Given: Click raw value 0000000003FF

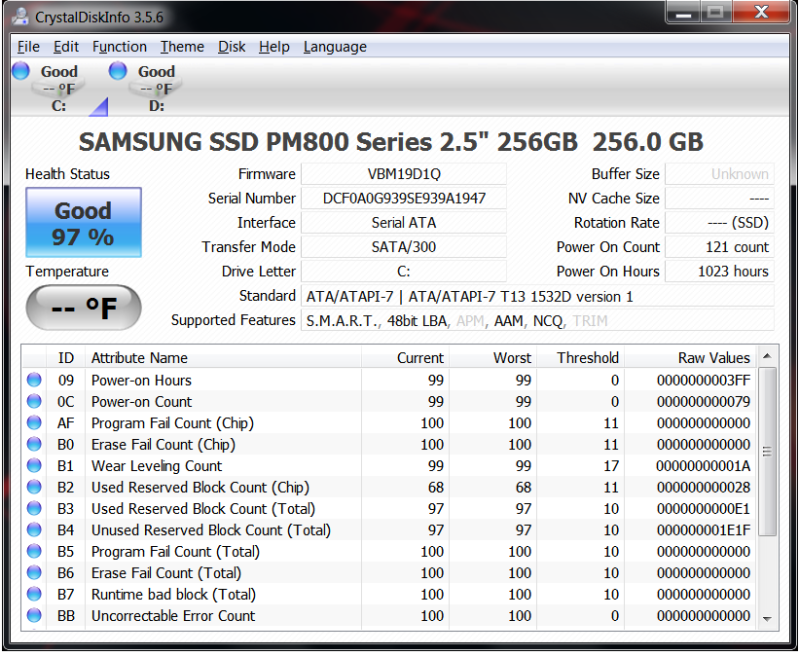Looking at the screenshot, I should pyautogui.click(x=703, y=380).
